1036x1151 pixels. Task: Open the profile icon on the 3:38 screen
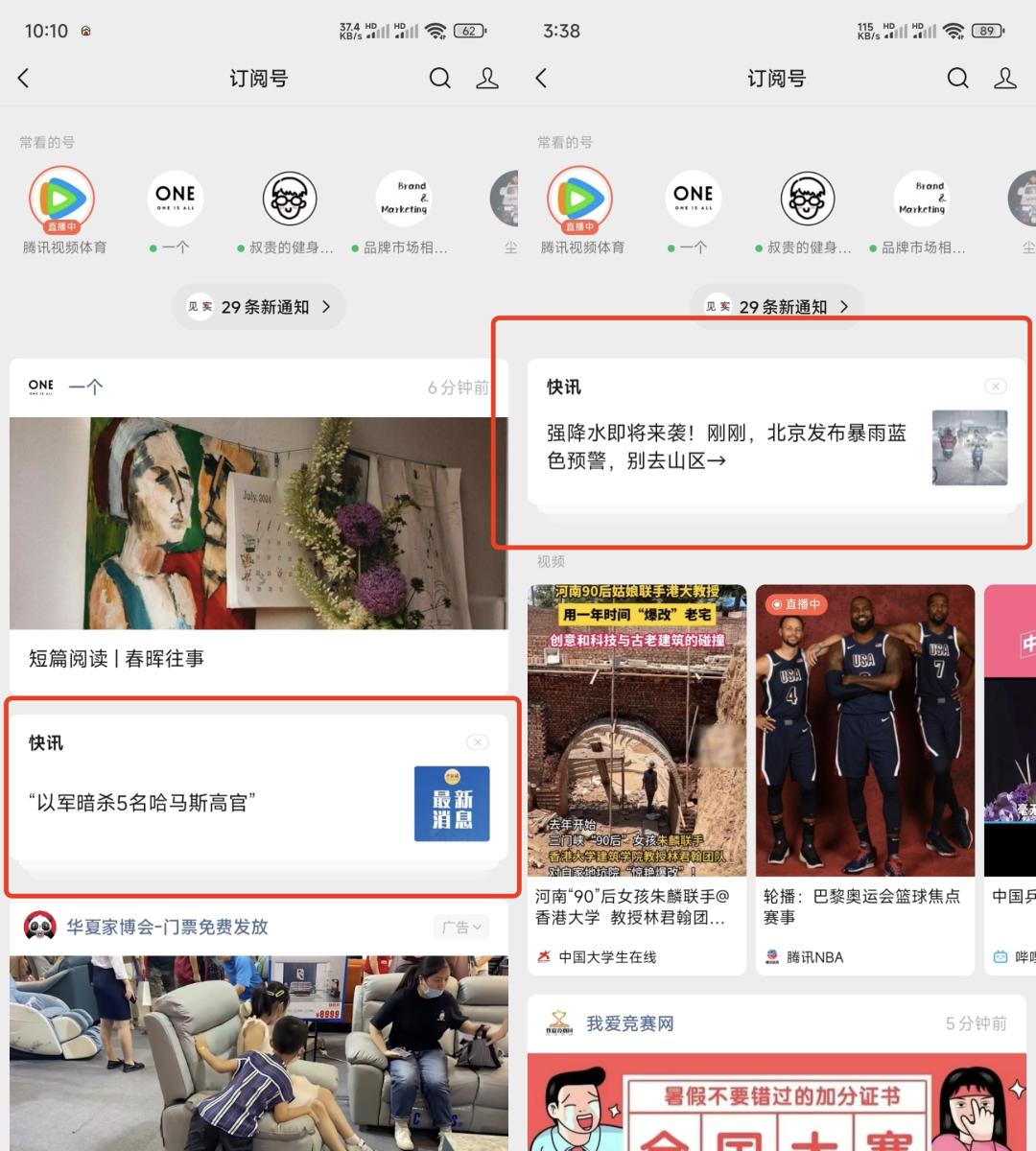1004,79
